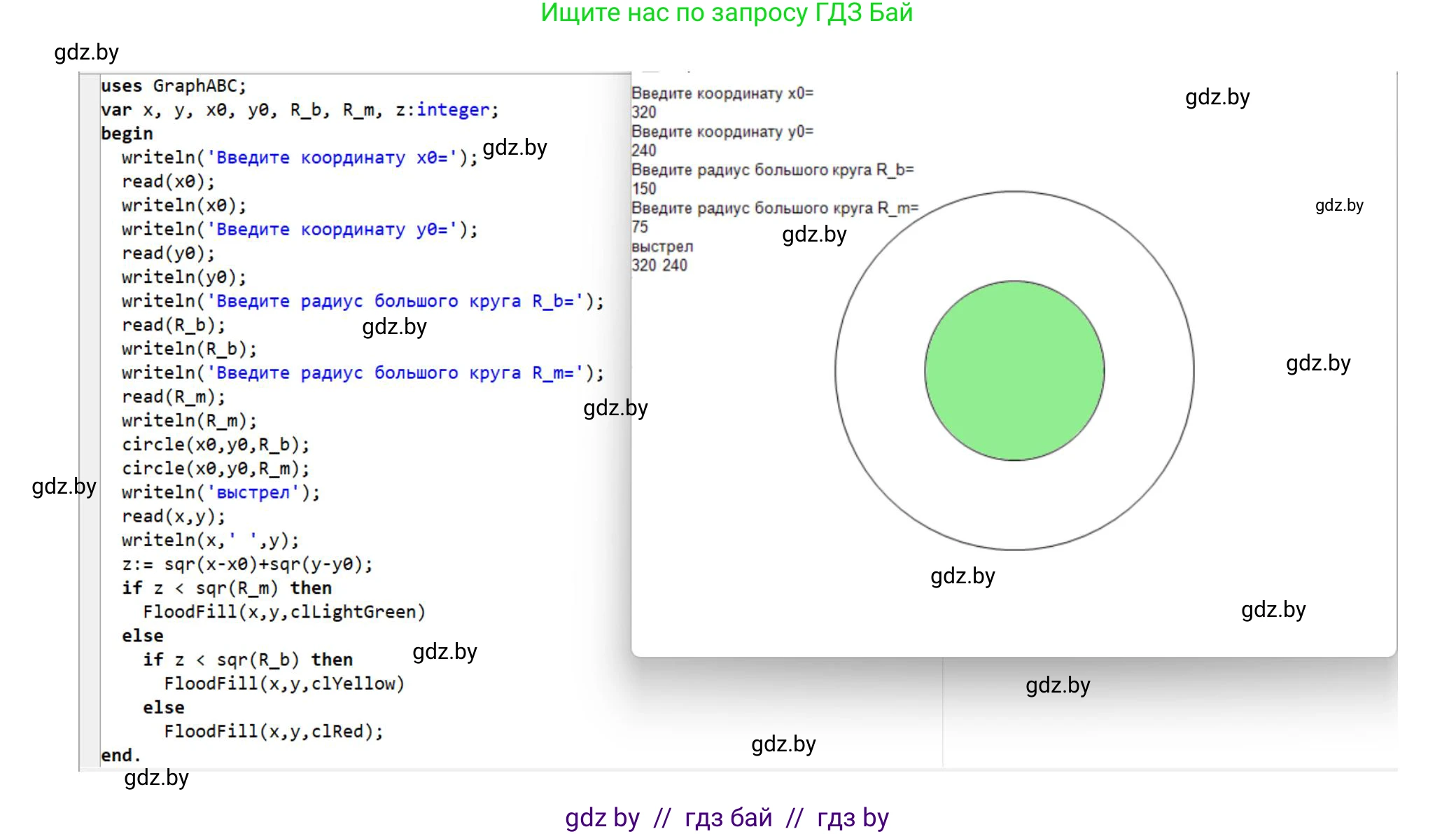Click the 'FloodFill(x,y,clYellow)' line

point(283,683)
